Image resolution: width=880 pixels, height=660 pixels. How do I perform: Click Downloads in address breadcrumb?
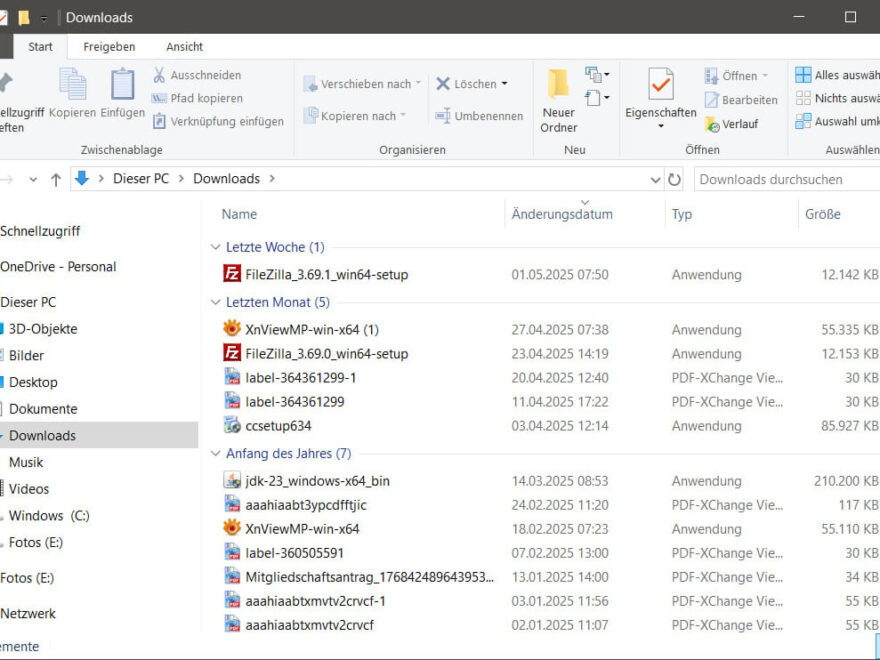226,178
